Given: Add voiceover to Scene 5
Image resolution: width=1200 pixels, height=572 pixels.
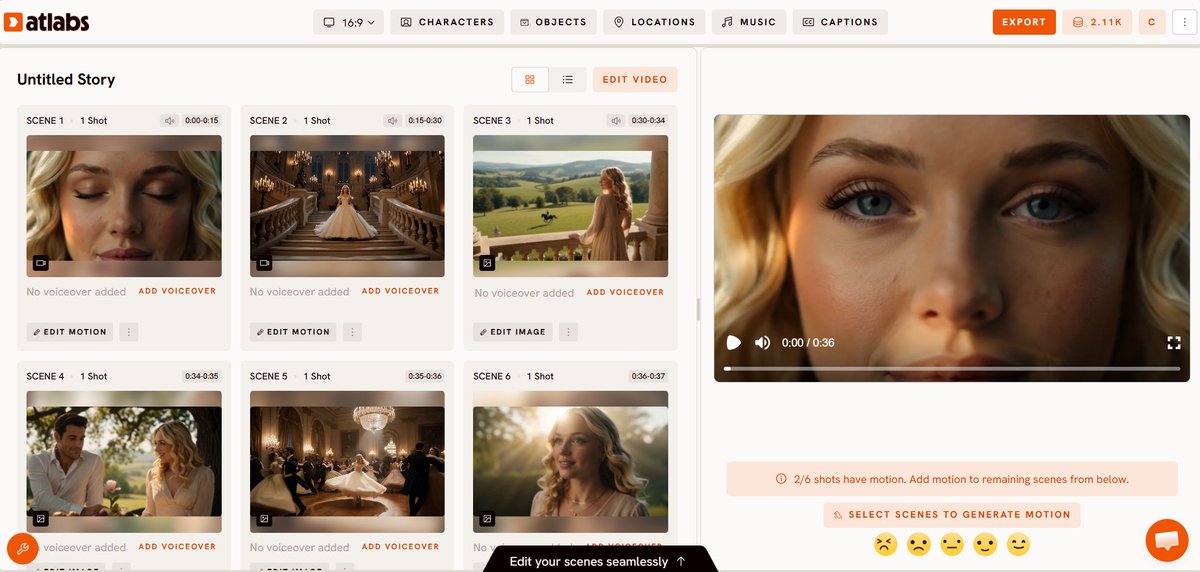Looking at the screenshot, I should pyautogui.click(x=400, y=547).
